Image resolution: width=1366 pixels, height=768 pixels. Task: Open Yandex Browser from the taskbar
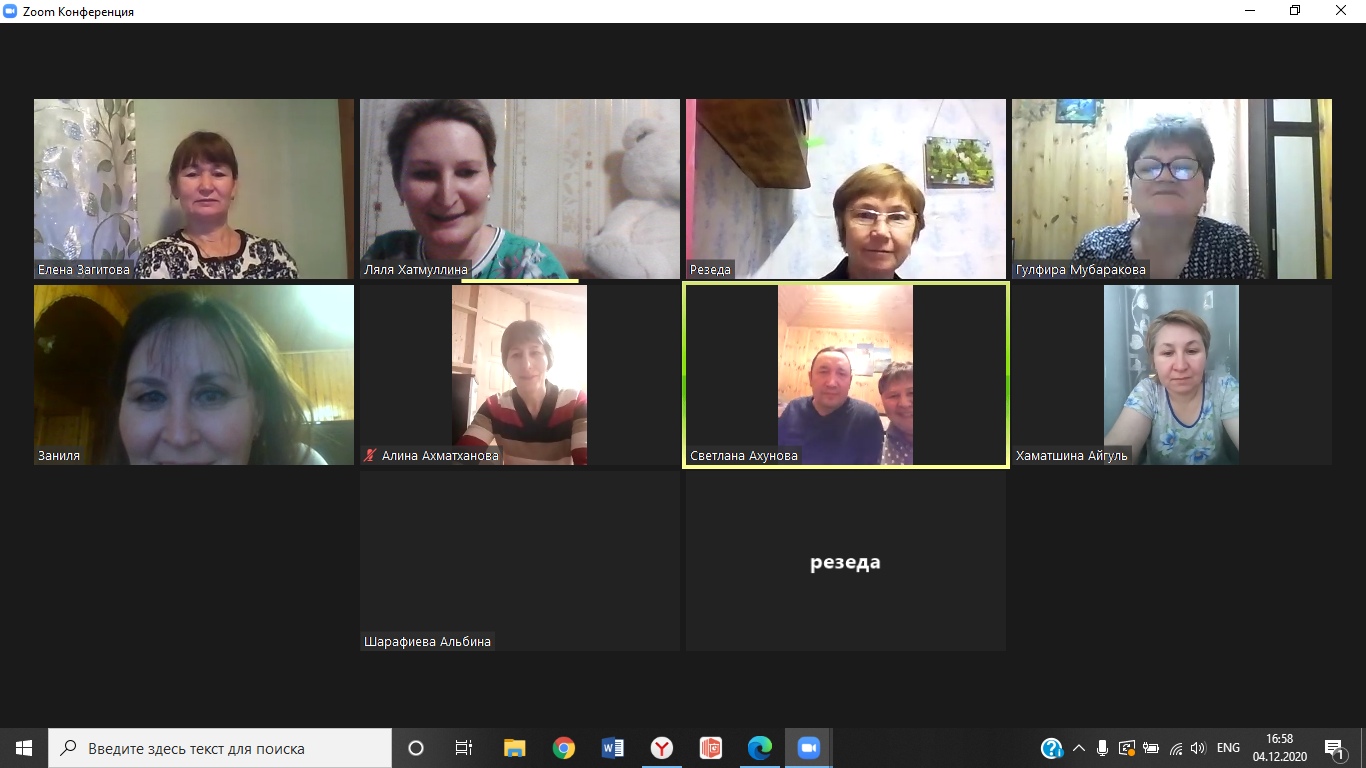[662, 748]
